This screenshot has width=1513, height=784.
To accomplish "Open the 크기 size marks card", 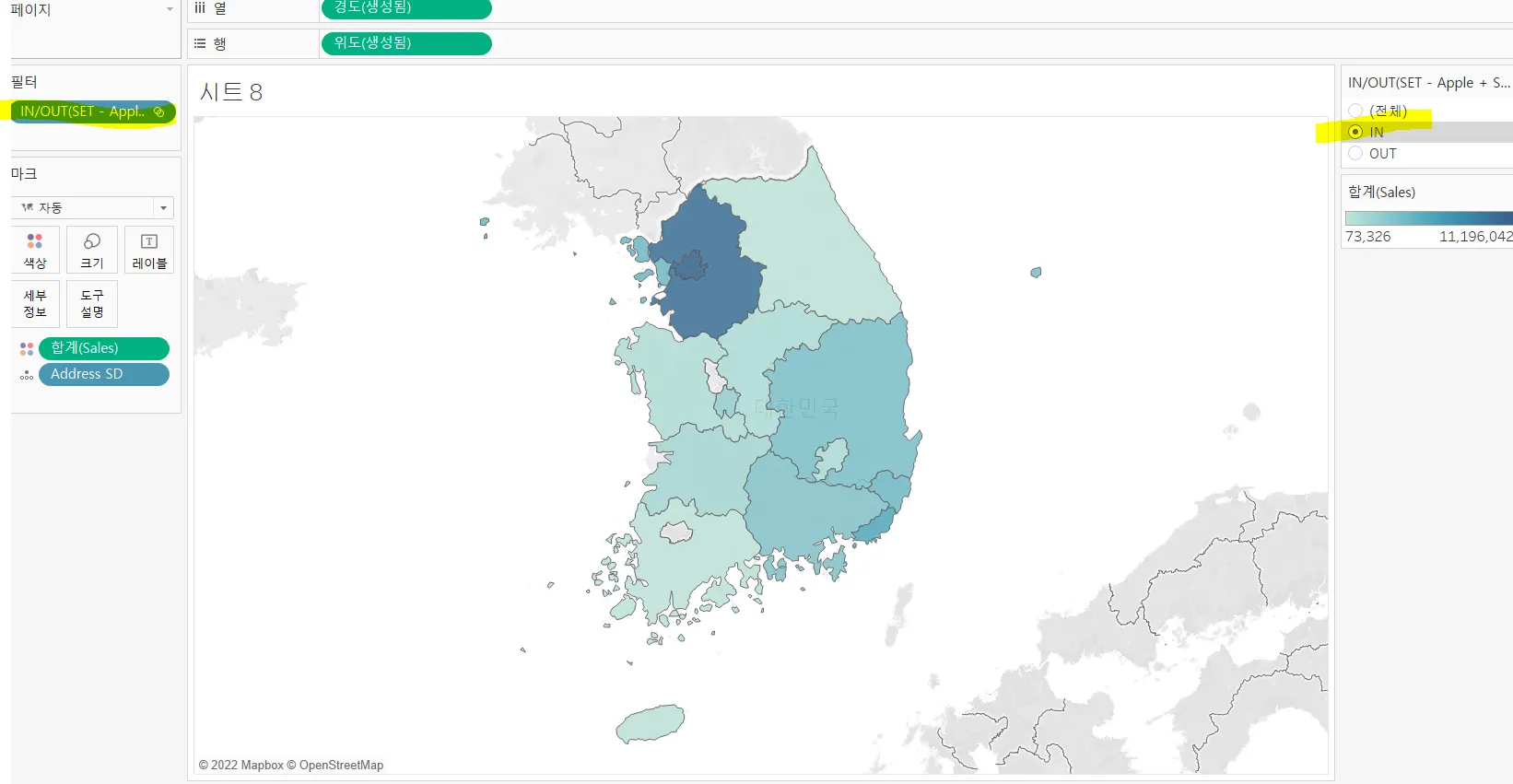I will pyautogui.click(x=92, y=250).
